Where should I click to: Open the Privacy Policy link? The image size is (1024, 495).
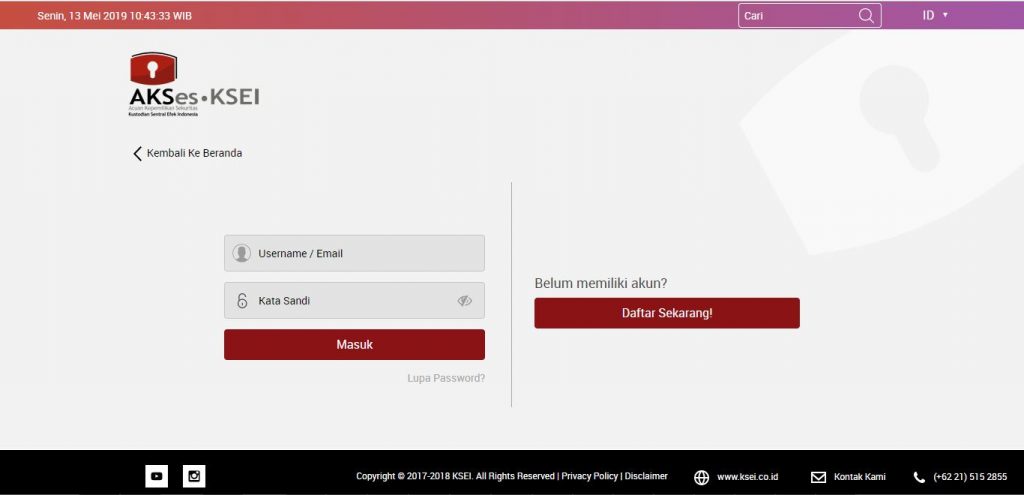point(589,476)
